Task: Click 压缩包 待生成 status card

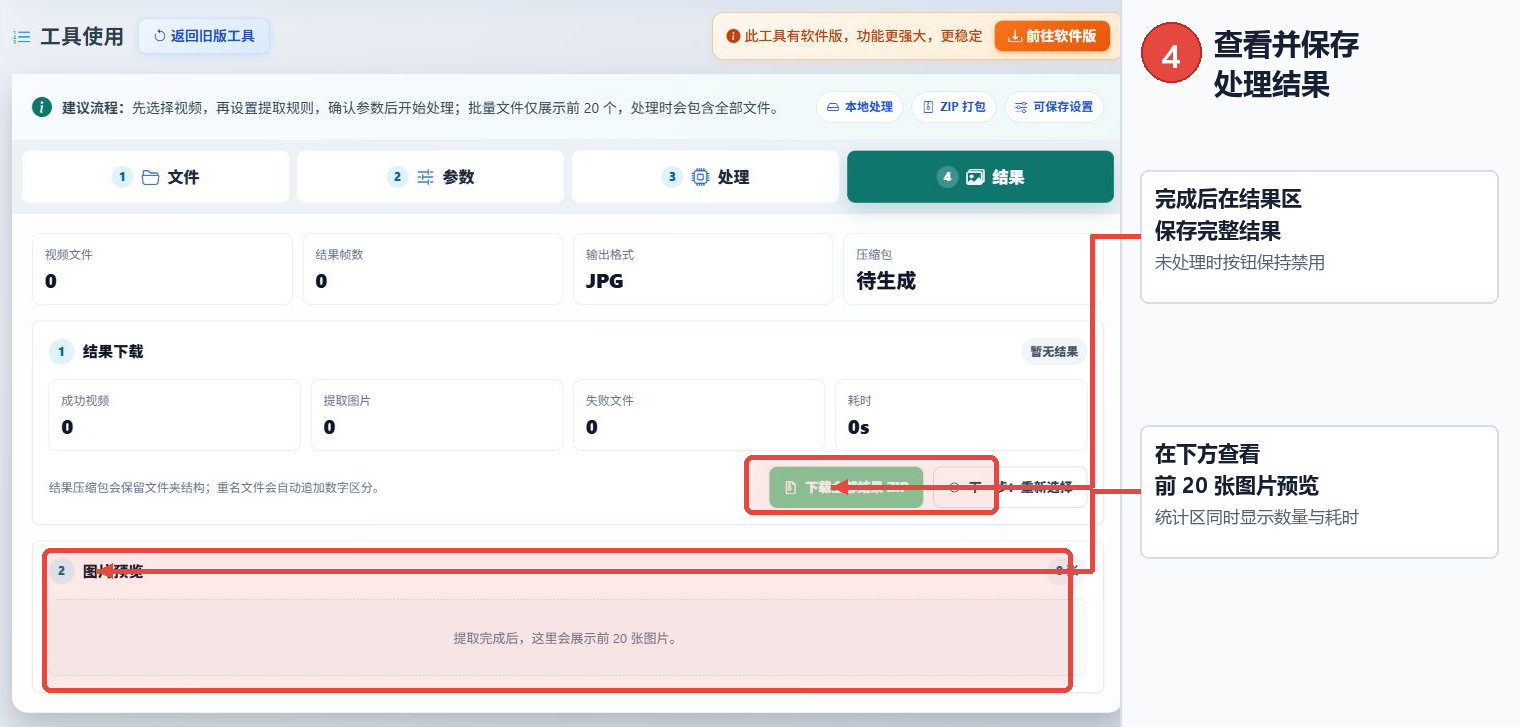Action: click(x=973, y=269)
